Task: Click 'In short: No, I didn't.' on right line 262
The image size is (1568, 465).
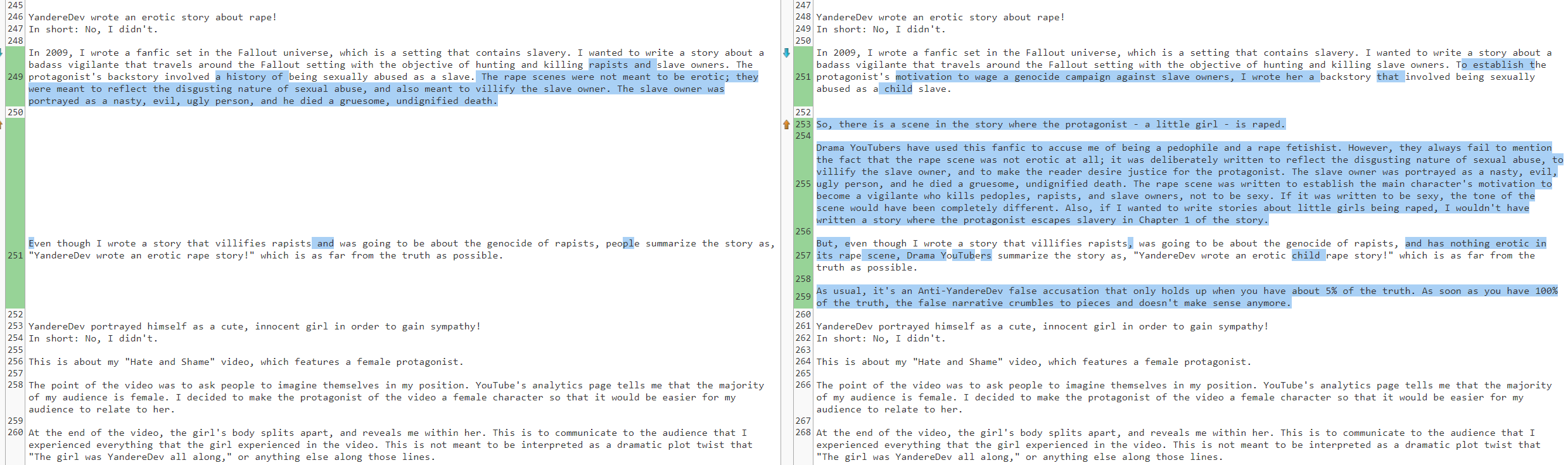Action: click(x=881, y=338)
